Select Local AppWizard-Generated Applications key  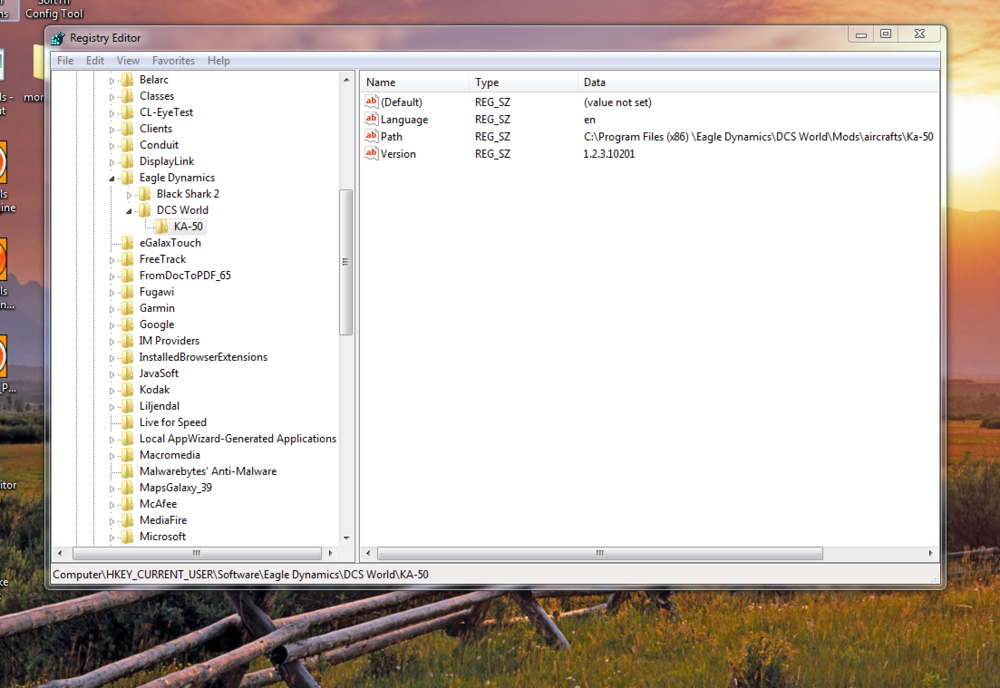[x=238, y=439]
